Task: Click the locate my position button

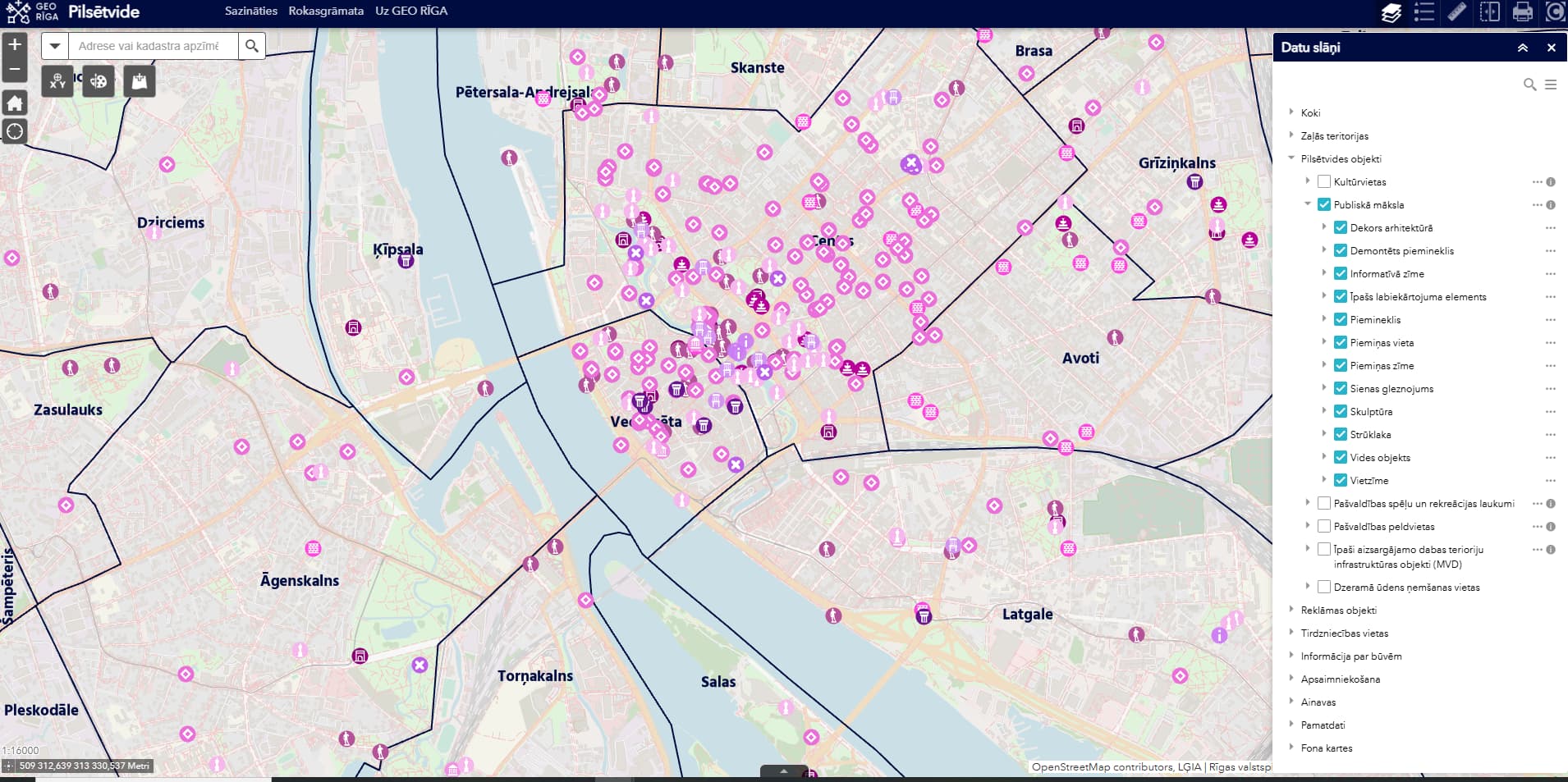Action: pyautogui.click(x=15, y=131)
